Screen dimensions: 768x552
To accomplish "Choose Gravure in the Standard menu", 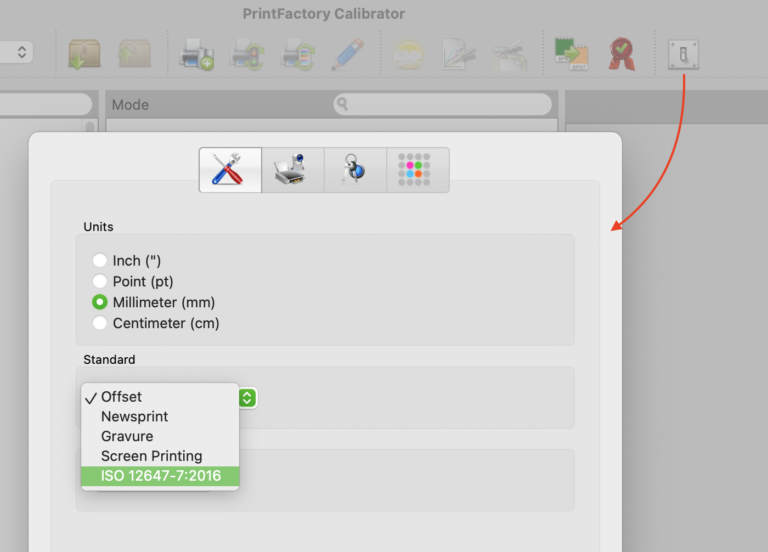I will [x=160, y=436].
